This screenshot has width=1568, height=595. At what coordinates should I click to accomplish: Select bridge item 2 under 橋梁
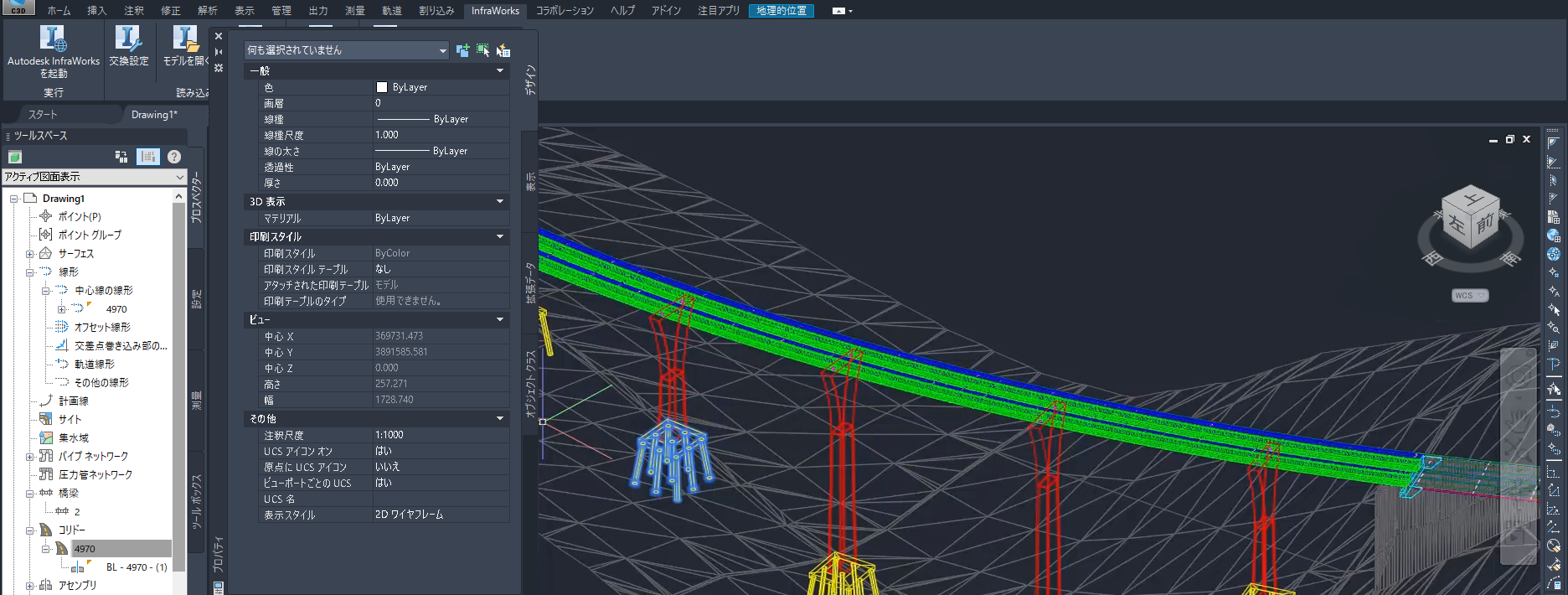[77, 511]
